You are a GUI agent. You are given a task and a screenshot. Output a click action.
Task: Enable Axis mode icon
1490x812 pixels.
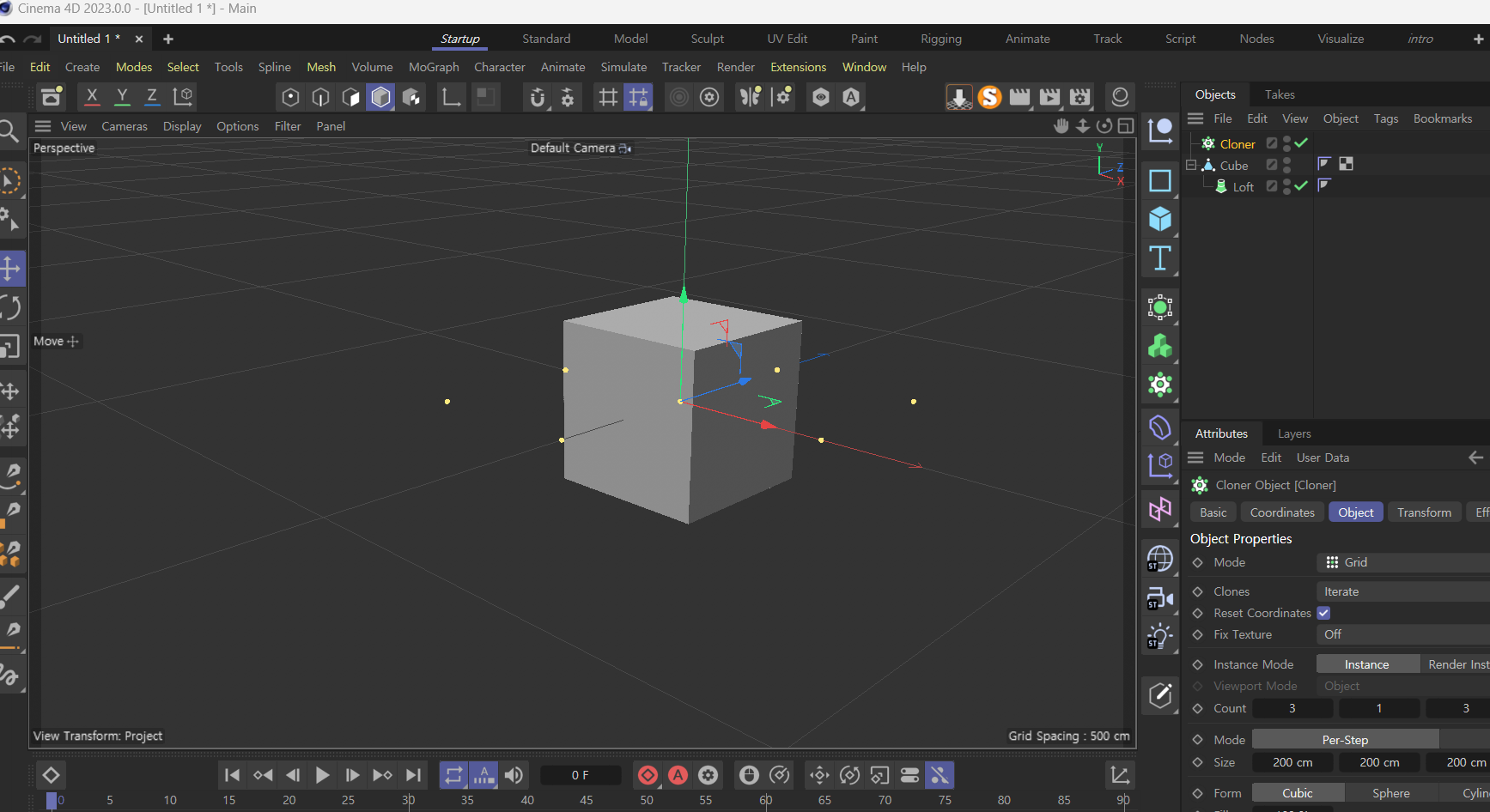coord(451,97)
